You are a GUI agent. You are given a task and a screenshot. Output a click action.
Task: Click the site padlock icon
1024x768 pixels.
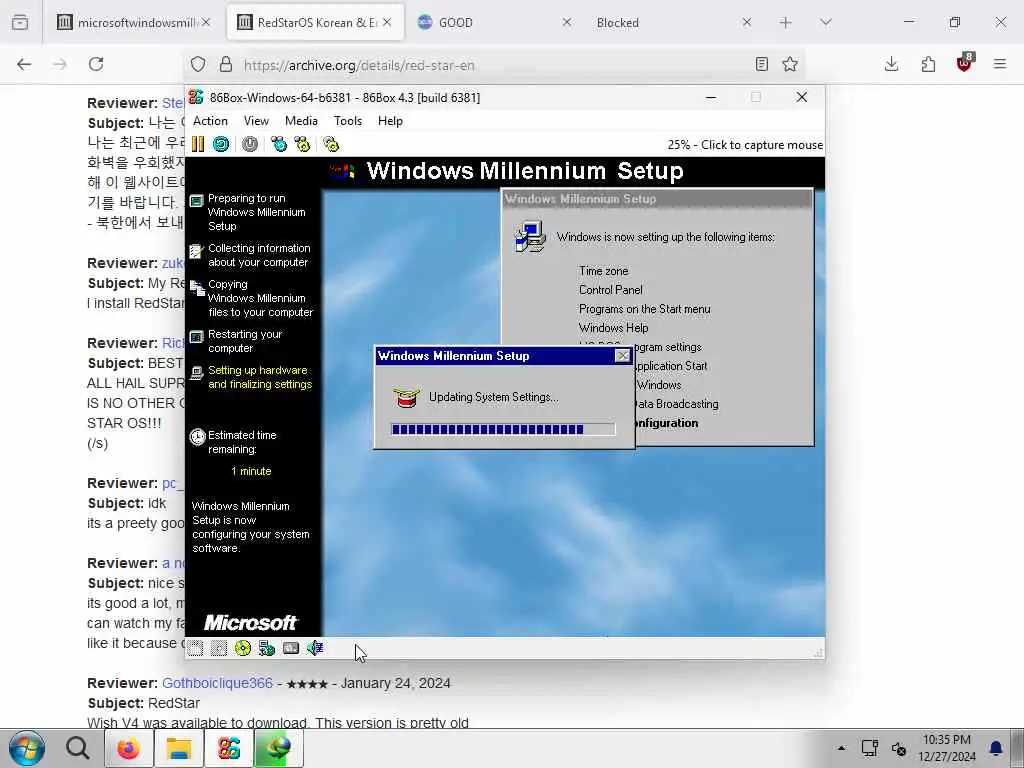226,64
